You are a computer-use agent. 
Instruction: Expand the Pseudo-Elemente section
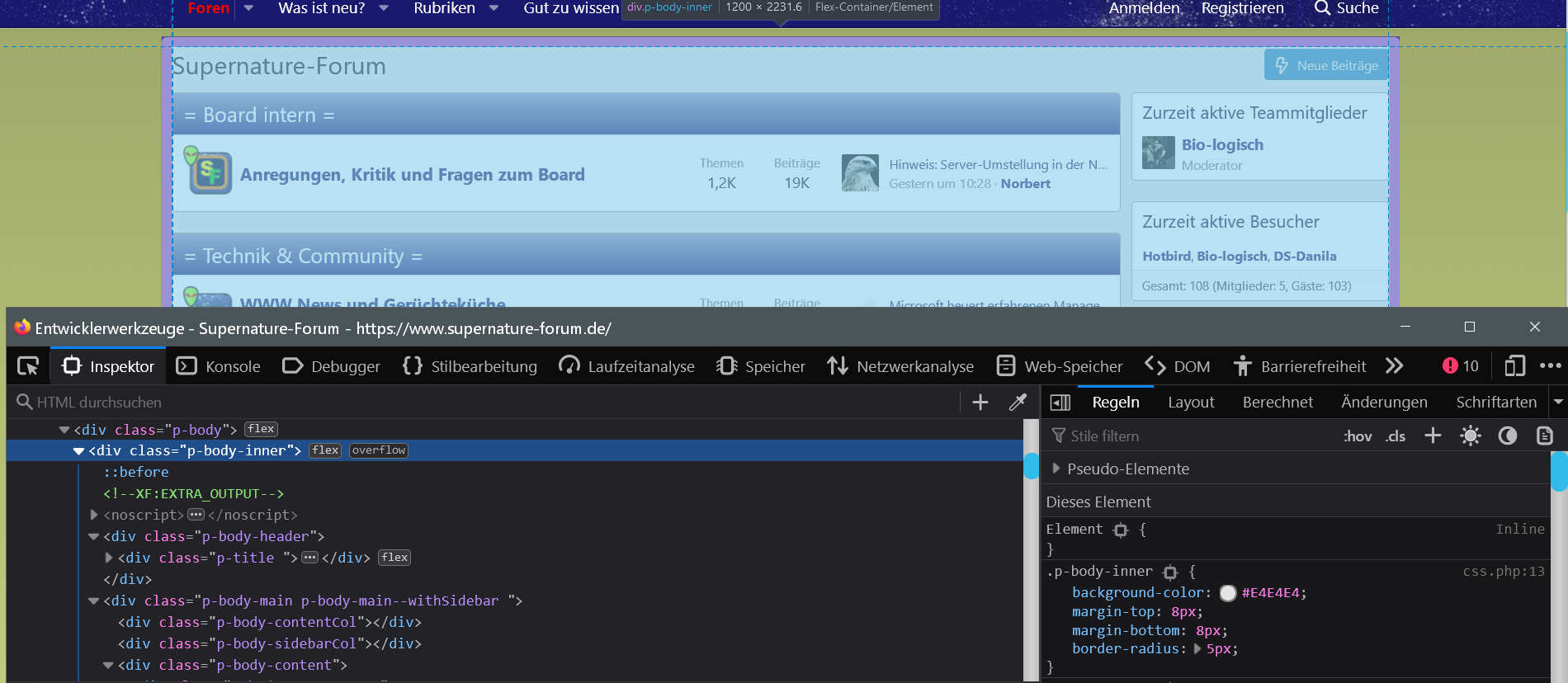1056,469
